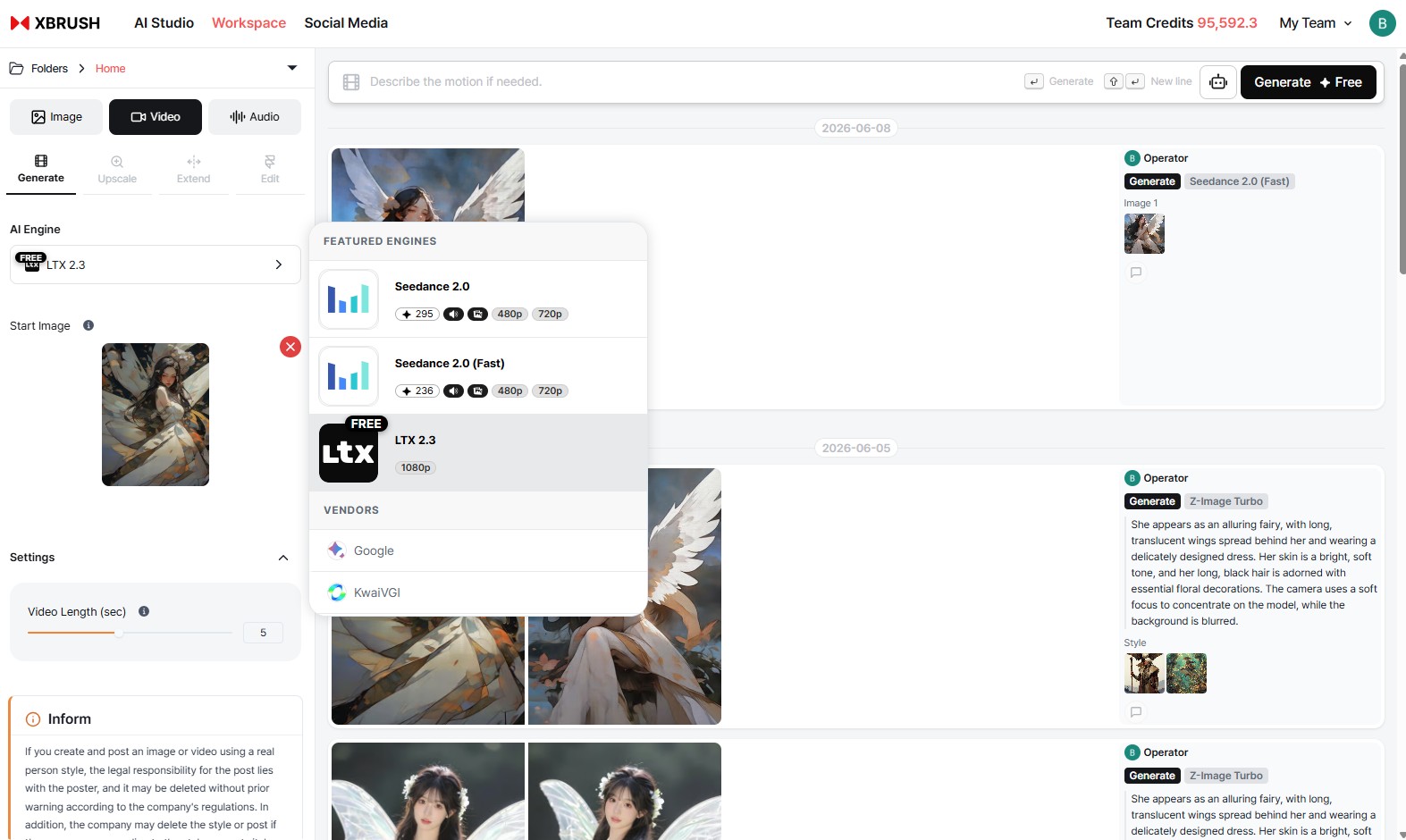Screen dimensions: 1406x840
Task: Click Generate tag in Seedance entry
Action: point(1152,181)
